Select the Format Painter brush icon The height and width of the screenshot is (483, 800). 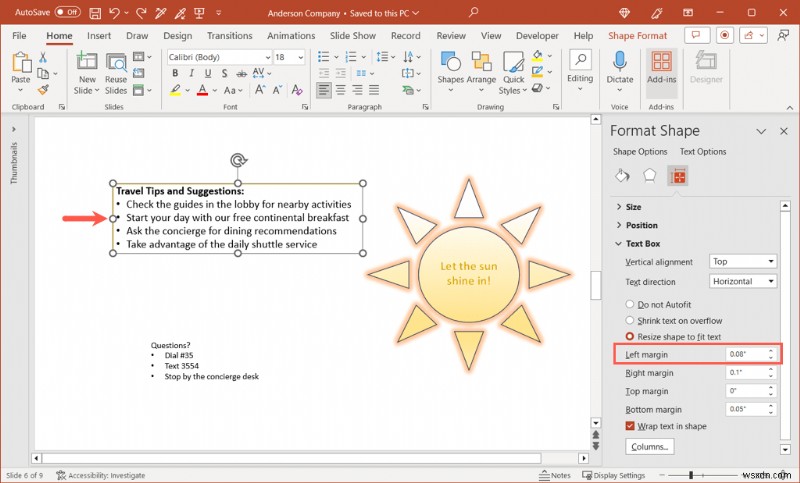click(x=43, y=90)
